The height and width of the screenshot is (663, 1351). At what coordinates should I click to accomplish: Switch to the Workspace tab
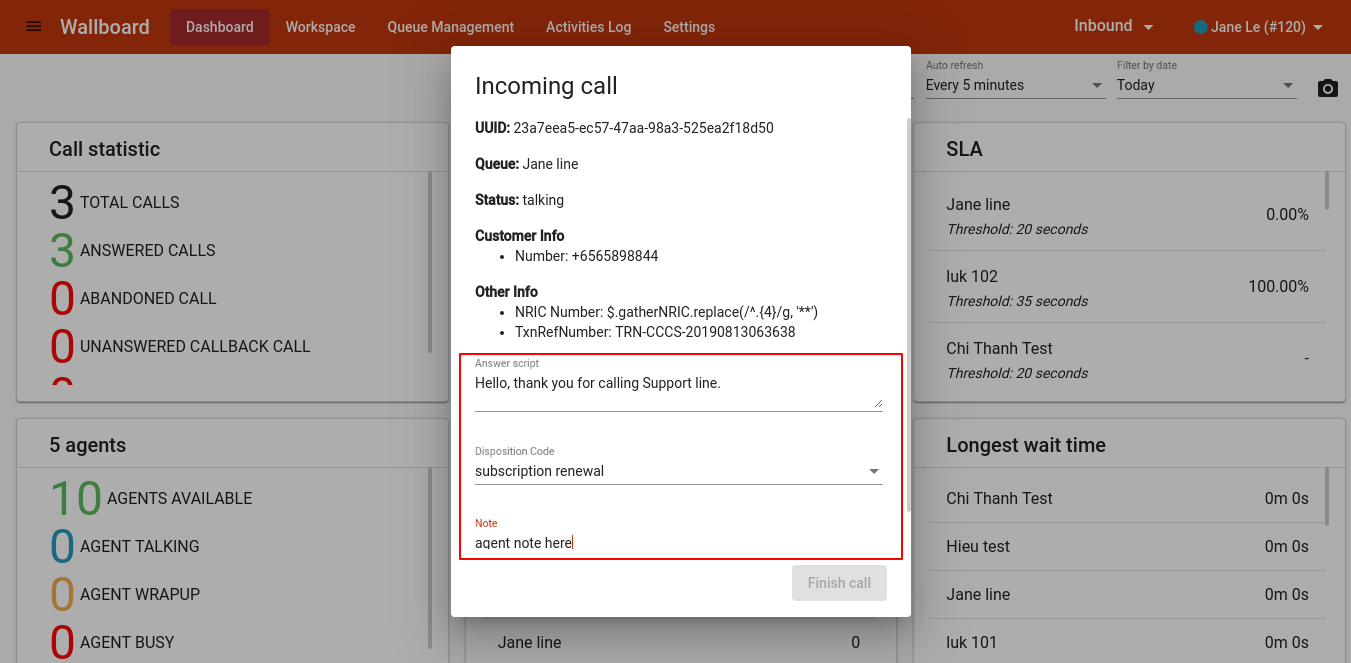[320, 27]
